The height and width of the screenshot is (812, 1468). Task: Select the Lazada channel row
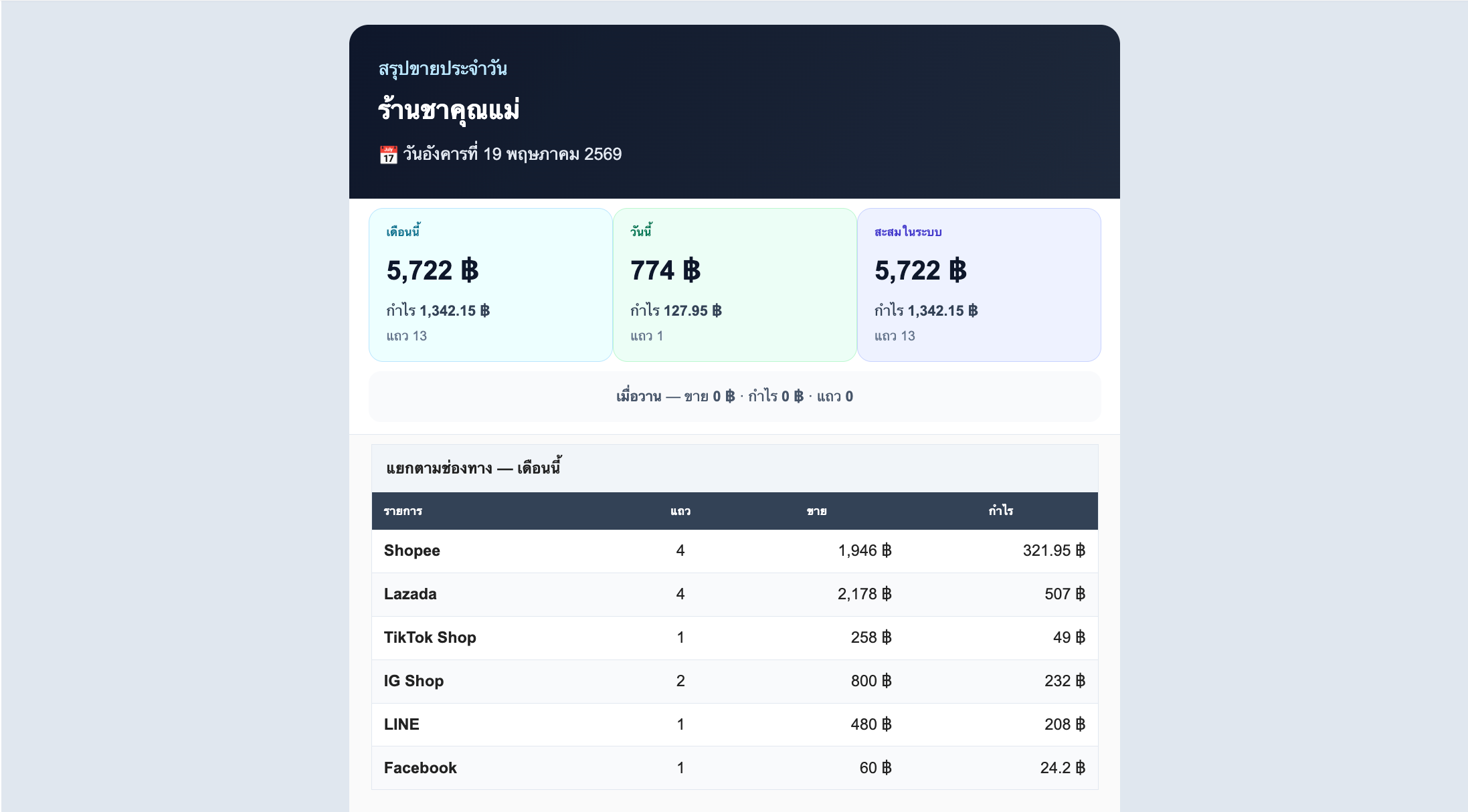(x=735, y=595)
